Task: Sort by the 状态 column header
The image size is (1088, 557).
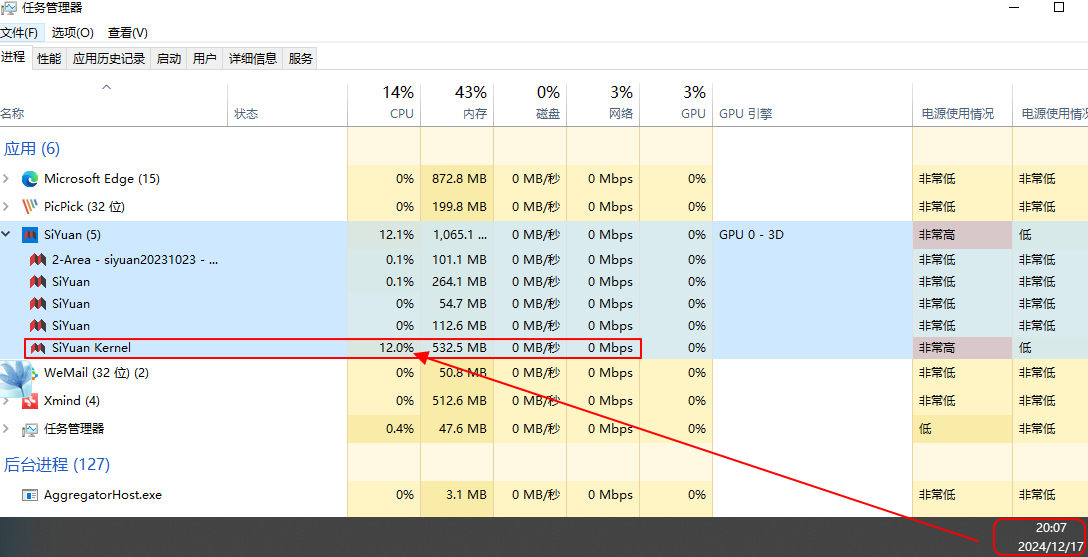Action: (287, 104)
